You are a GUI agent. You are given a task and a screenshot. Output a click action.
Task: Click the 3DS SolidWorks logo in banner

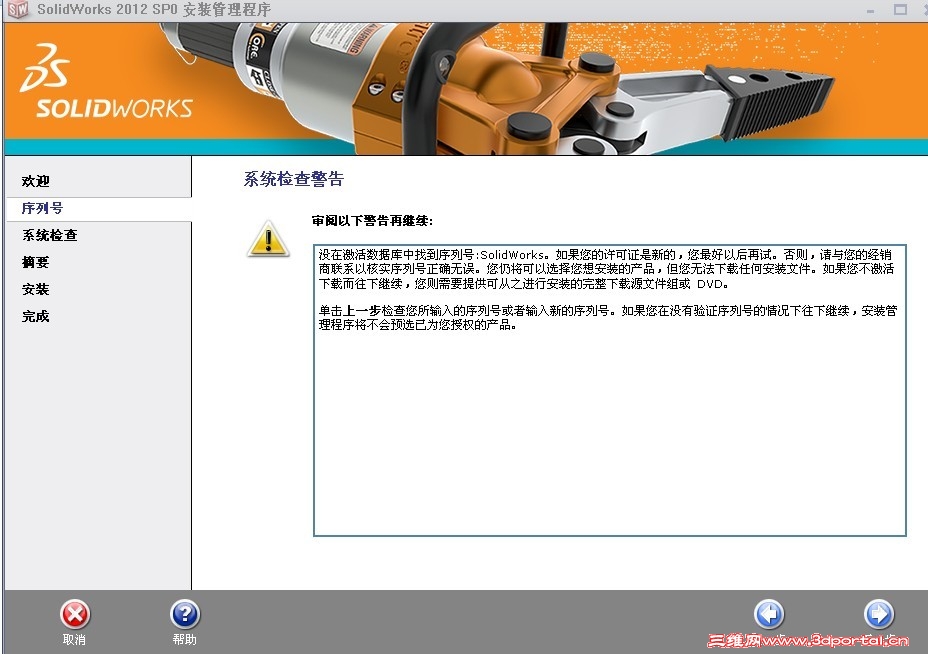pyautogui.click(x=107, y=80)
